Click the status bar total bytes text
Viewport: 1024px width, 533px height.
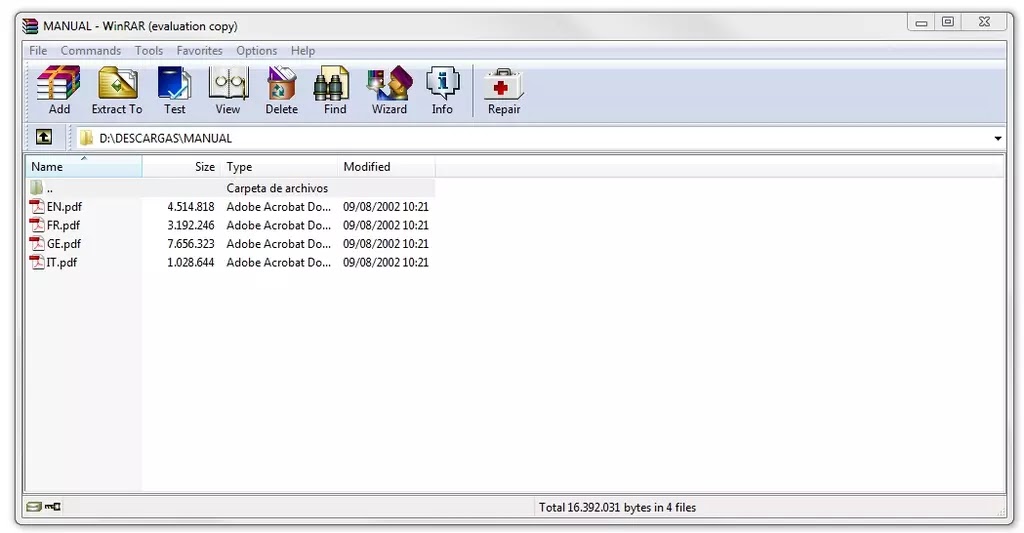[x=617, y=507]
